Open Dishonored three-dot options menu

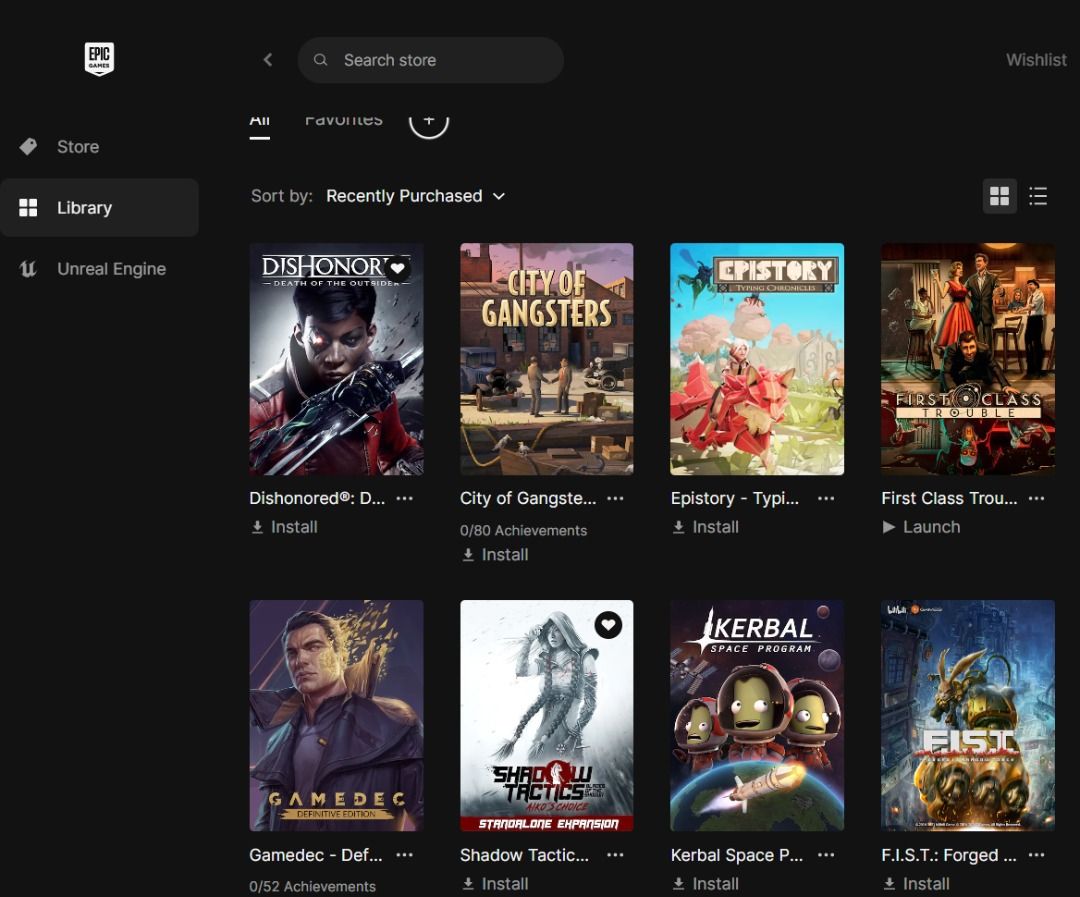[x=405, y=498]
